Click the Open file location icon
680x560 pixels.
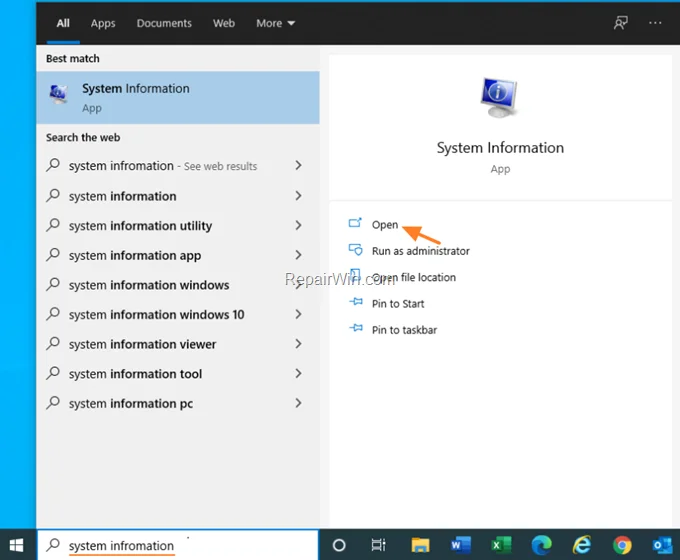(355, 275)
